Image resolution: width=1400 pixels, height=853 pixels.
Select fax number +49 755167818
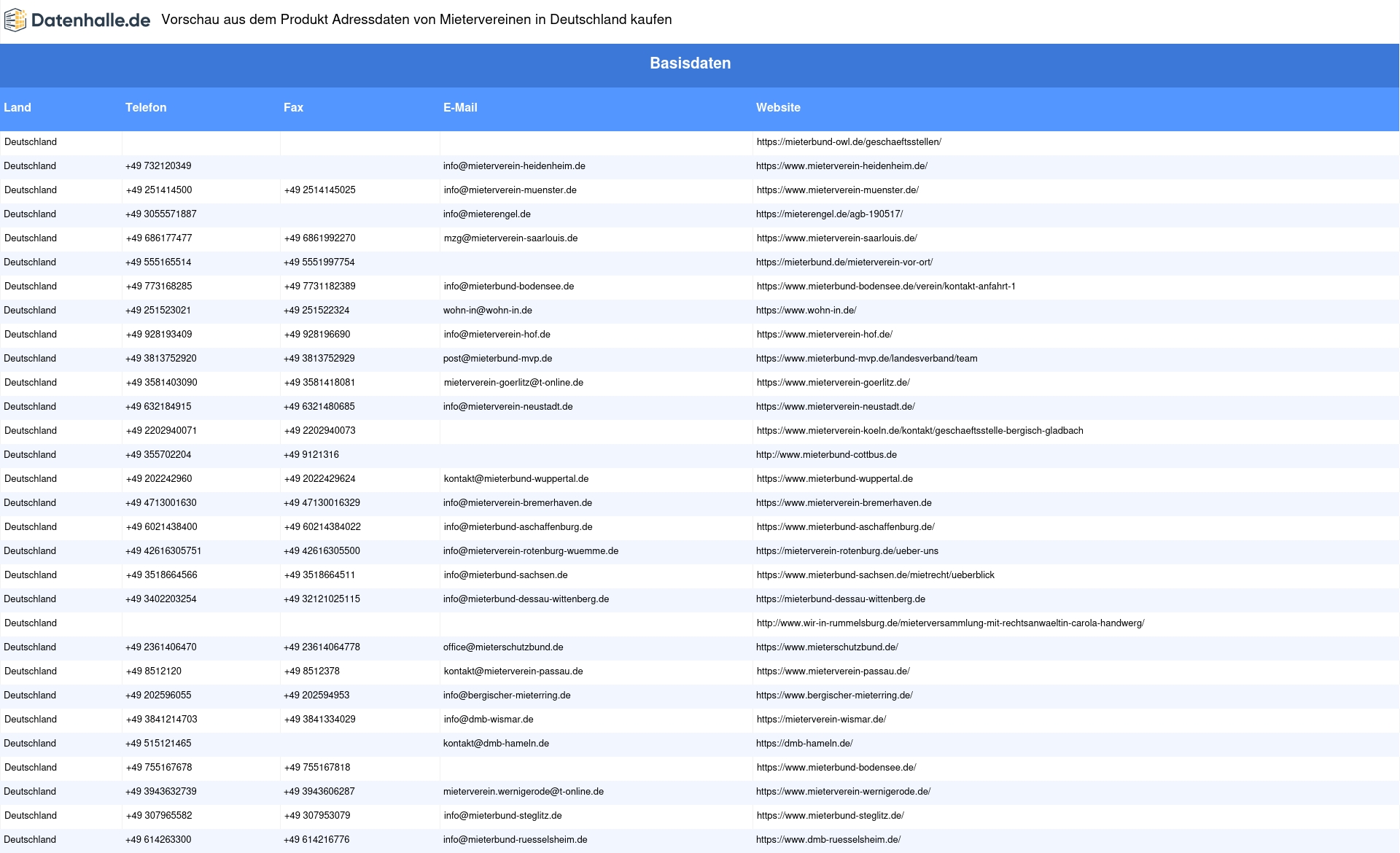[317, 768]
